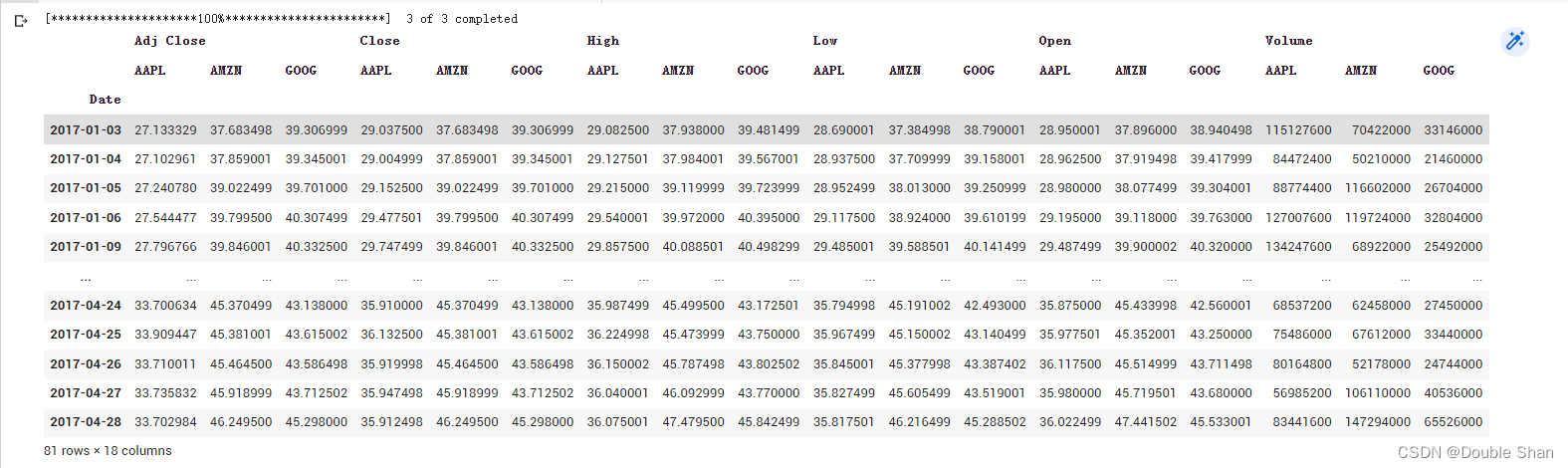
Task: Click the Adj Close column group header
Action: [x=170, y=41]
